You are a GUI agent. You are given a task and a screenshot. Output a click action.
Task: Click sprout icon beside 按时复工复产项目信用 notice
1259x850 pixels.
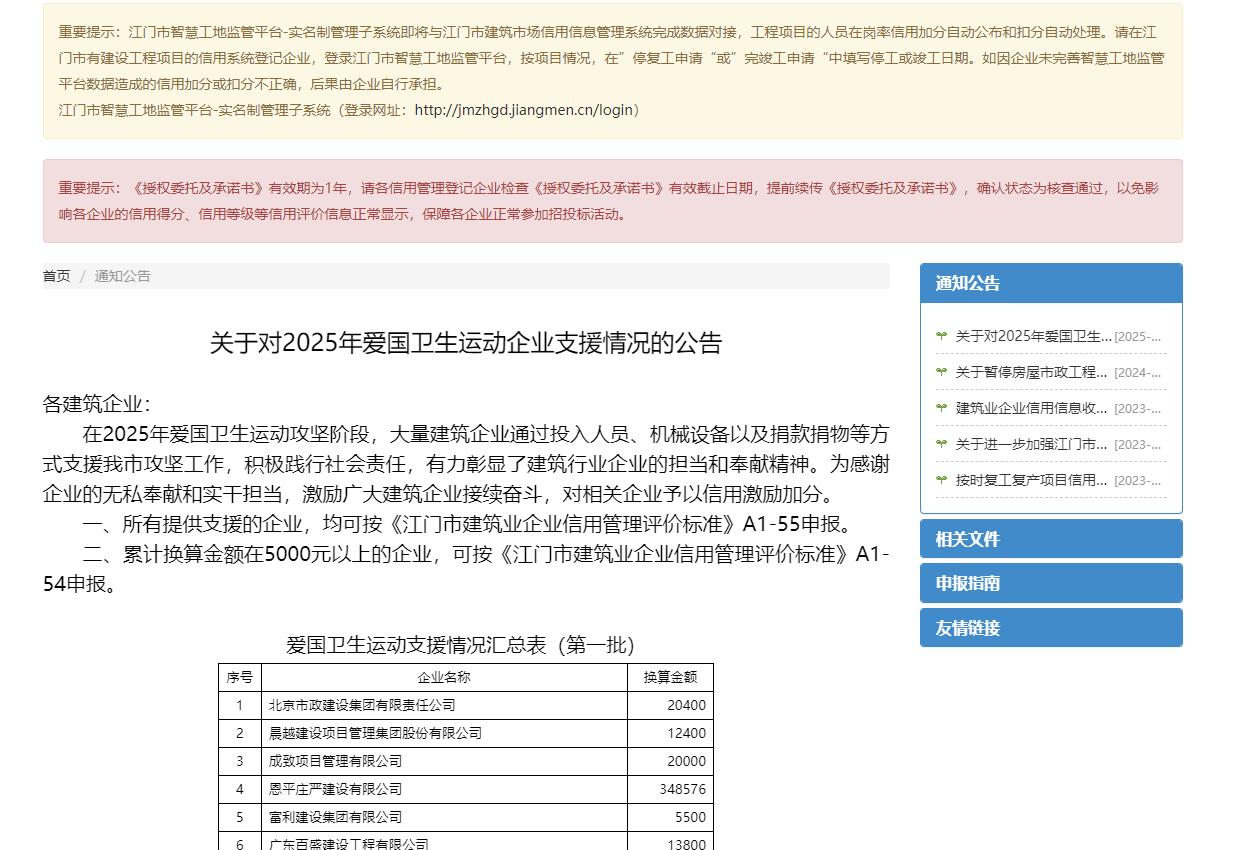tap(941, 480)
